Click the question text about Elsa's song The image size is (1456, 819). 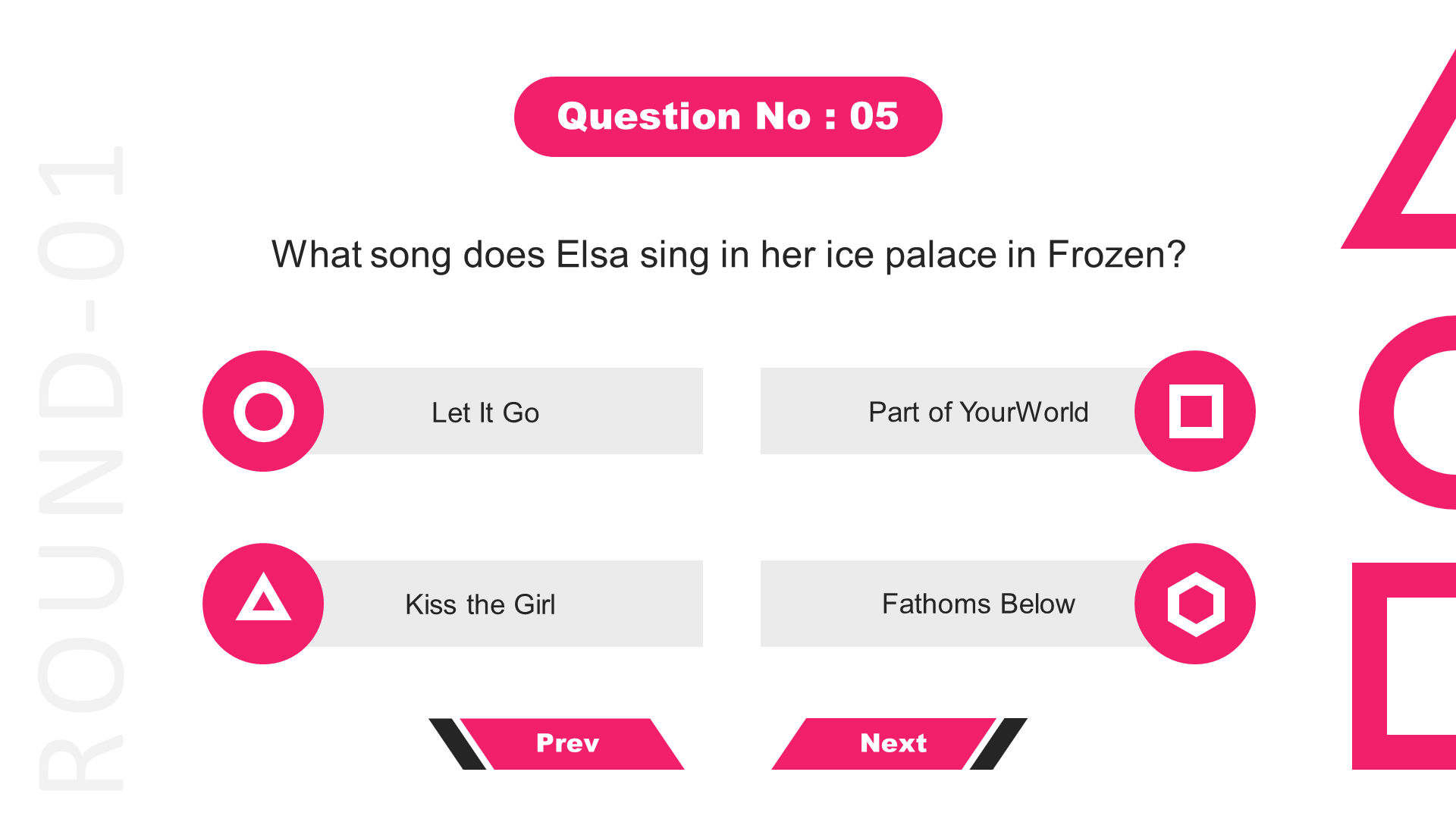click(x=728, y=255)
